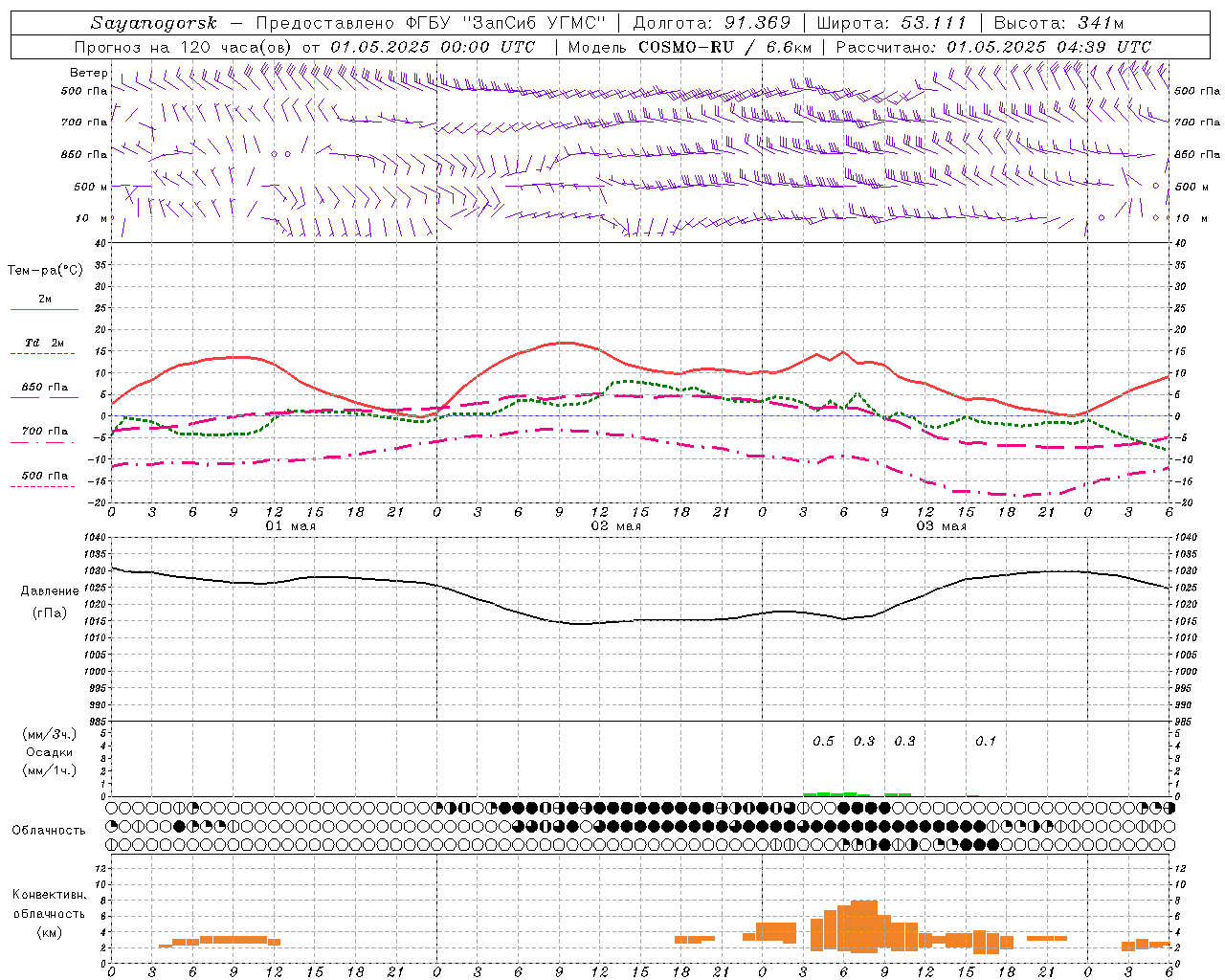Click the Конвективн. облачность label

tap(49, 904)
